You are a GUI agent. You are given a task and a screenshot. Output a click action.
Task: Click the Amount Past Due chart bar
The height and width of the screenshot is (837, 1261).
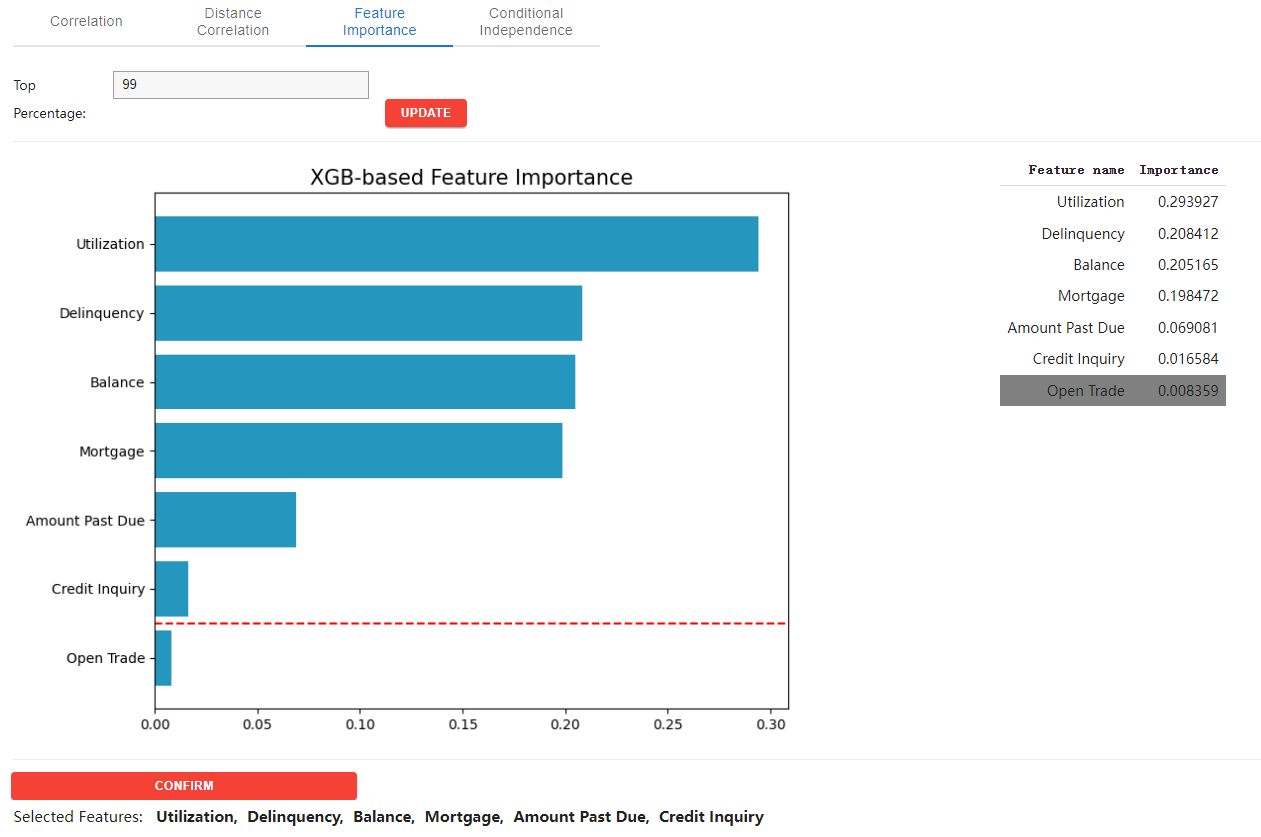pos(225,520)
